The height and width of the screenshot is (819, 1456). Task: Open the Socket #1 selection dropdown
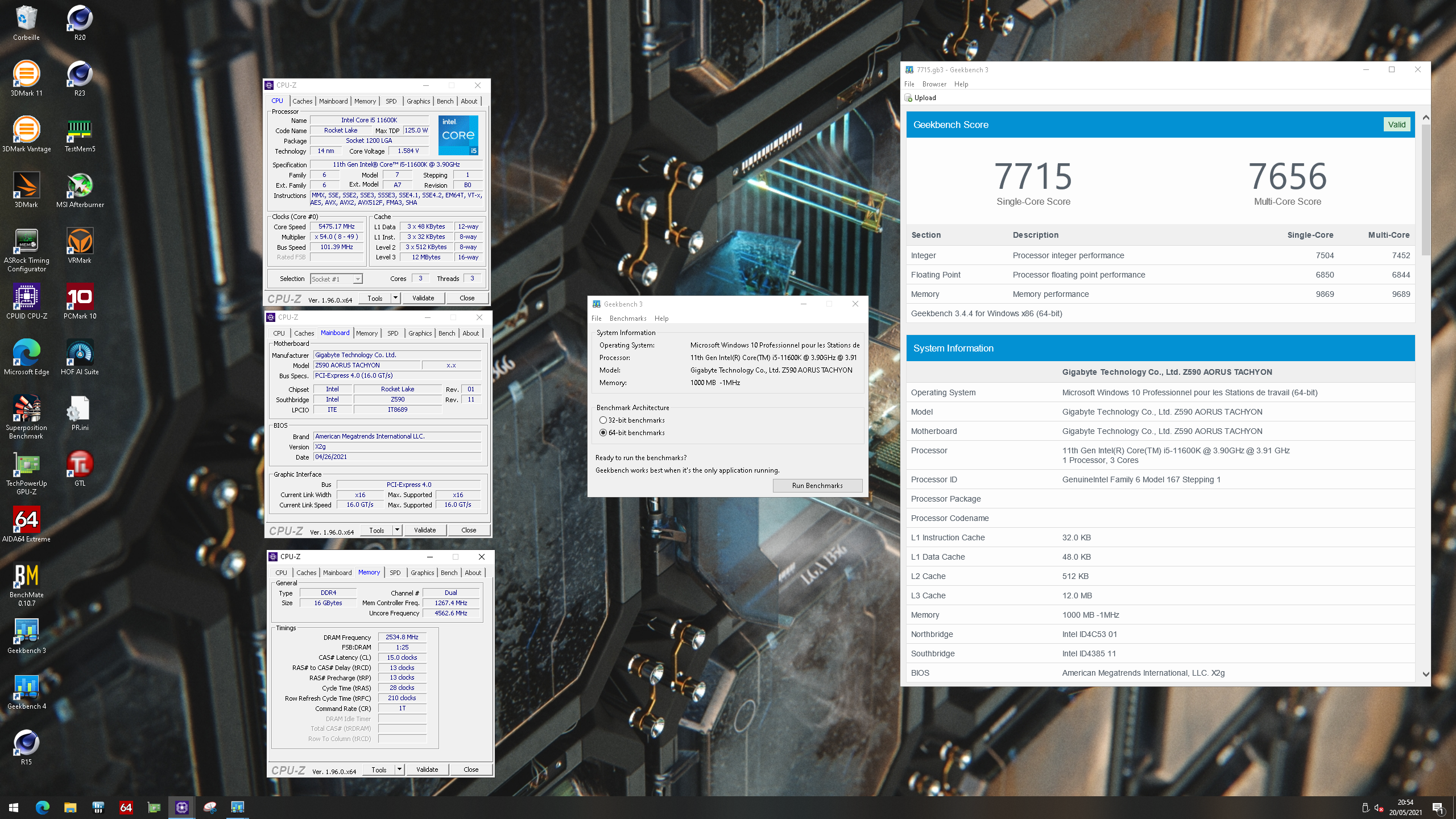click(x=336, y=279)
